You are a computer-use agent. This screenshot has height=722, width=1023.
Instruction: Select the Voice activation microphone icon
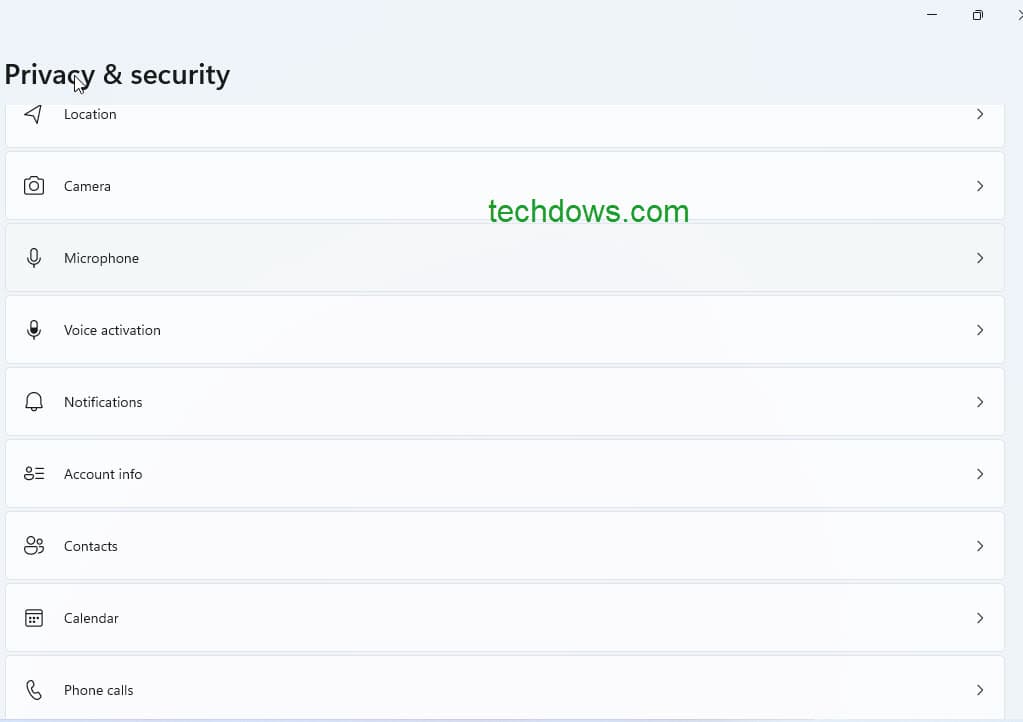pos(34,330)
